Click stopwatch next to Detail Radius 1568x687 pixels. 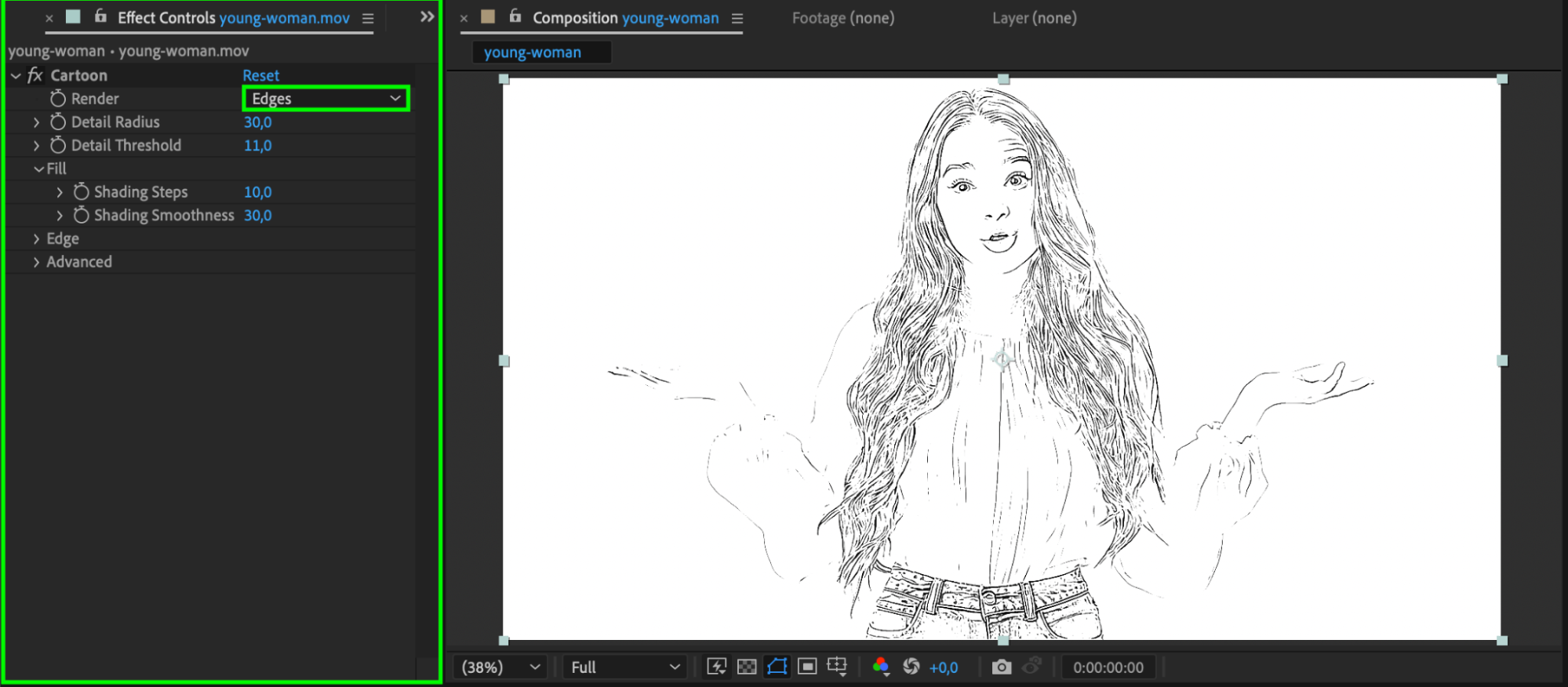[58, 122]
